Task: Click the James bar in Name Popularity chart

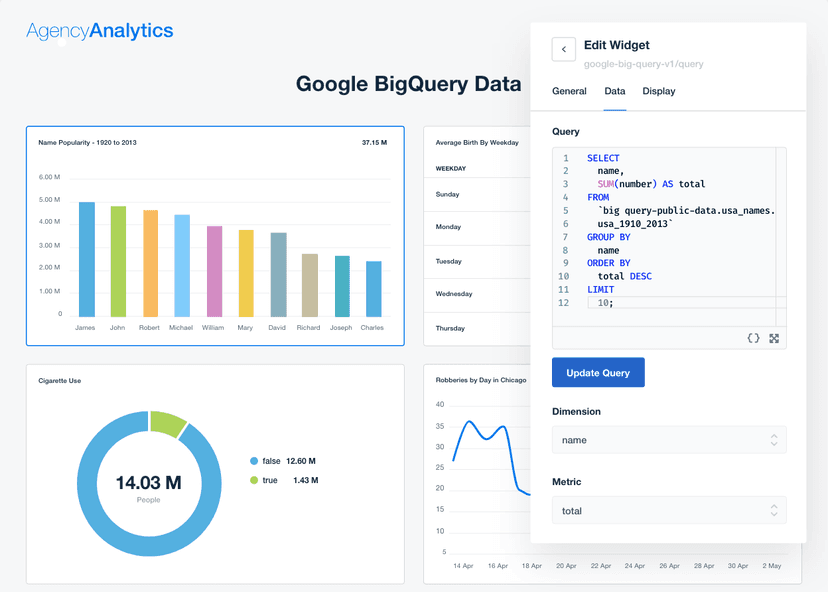Action: [x=85, y=260]
